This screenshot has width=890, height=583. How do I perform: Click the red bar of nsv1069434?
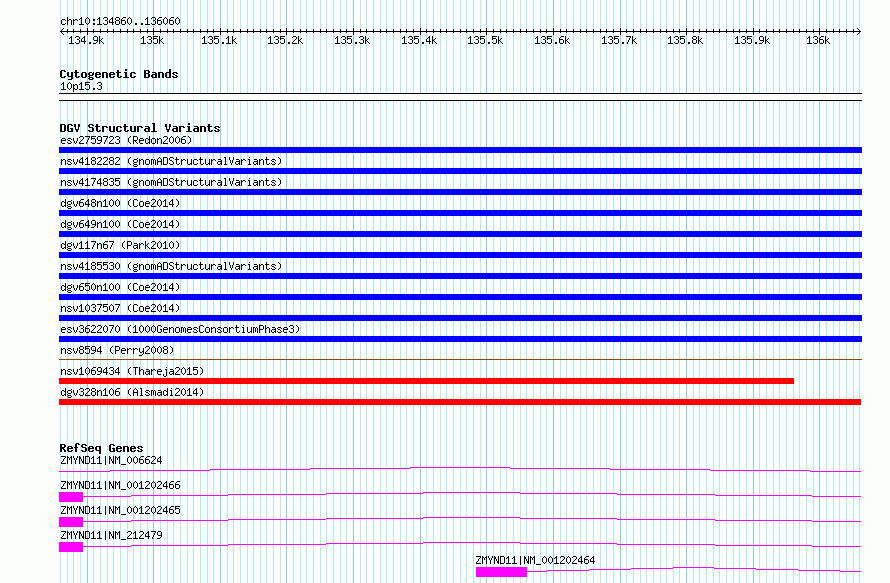click(x=426, y=381)
